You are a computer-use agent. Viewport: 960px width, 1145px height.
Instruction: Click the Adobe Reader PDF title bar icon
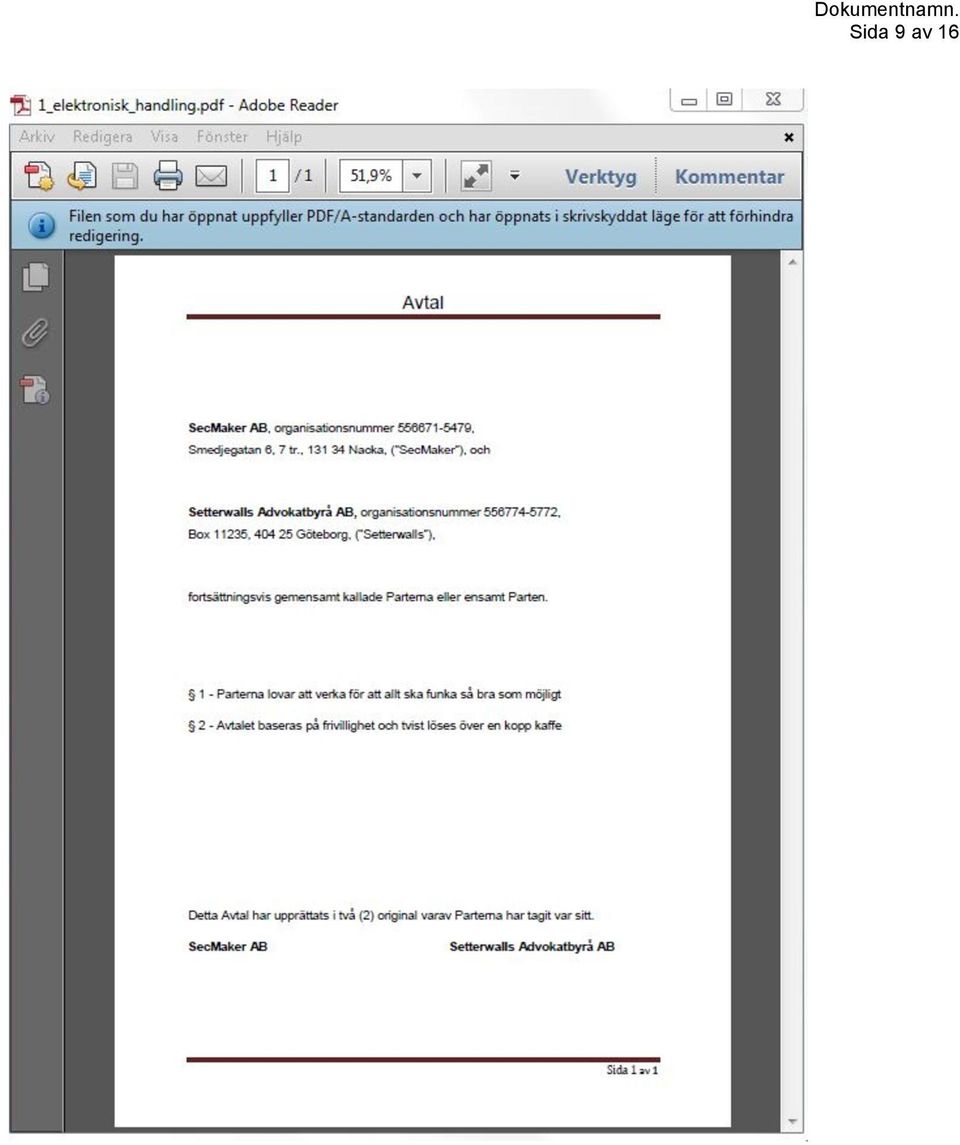click(21, 105)
